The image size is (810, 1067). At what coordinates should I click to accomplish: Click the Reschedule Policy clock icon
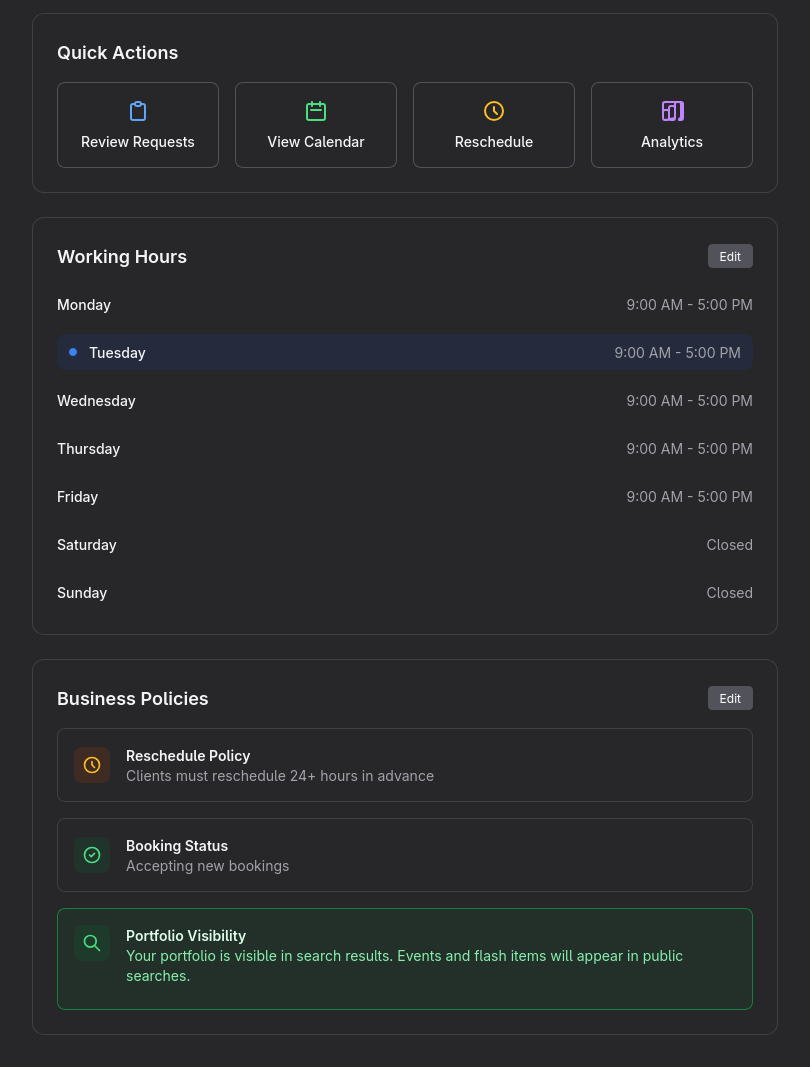click(x=92, y=765)
